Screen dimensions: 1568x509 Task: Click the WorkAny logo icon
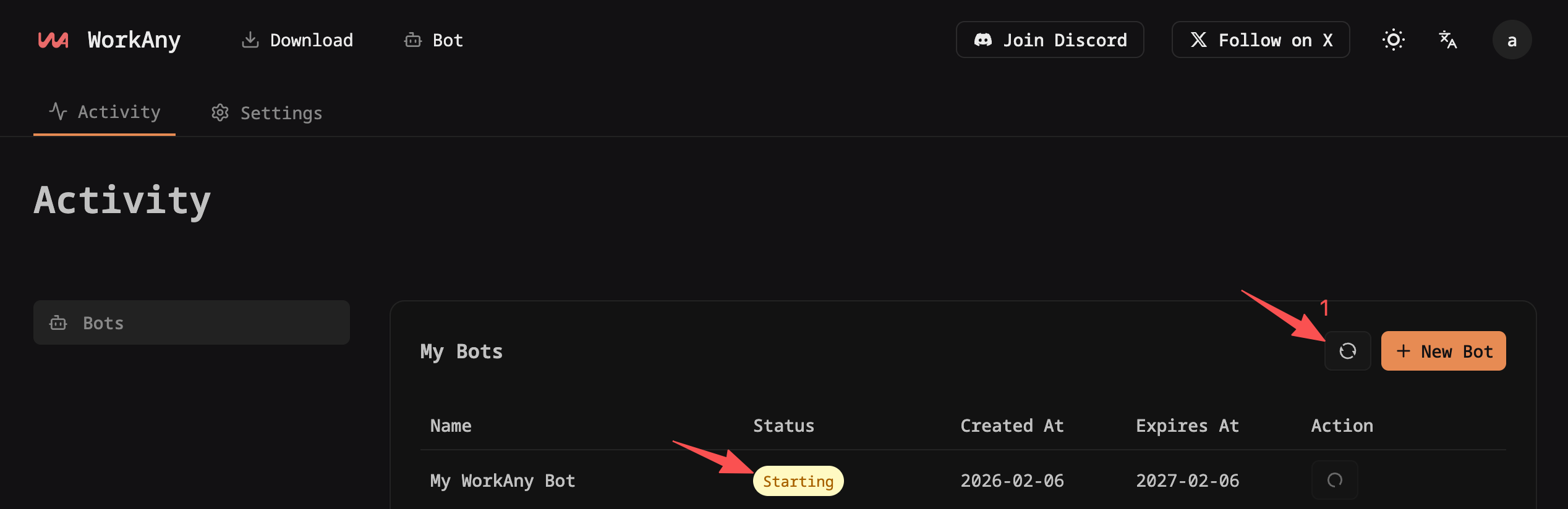(53, 40)
